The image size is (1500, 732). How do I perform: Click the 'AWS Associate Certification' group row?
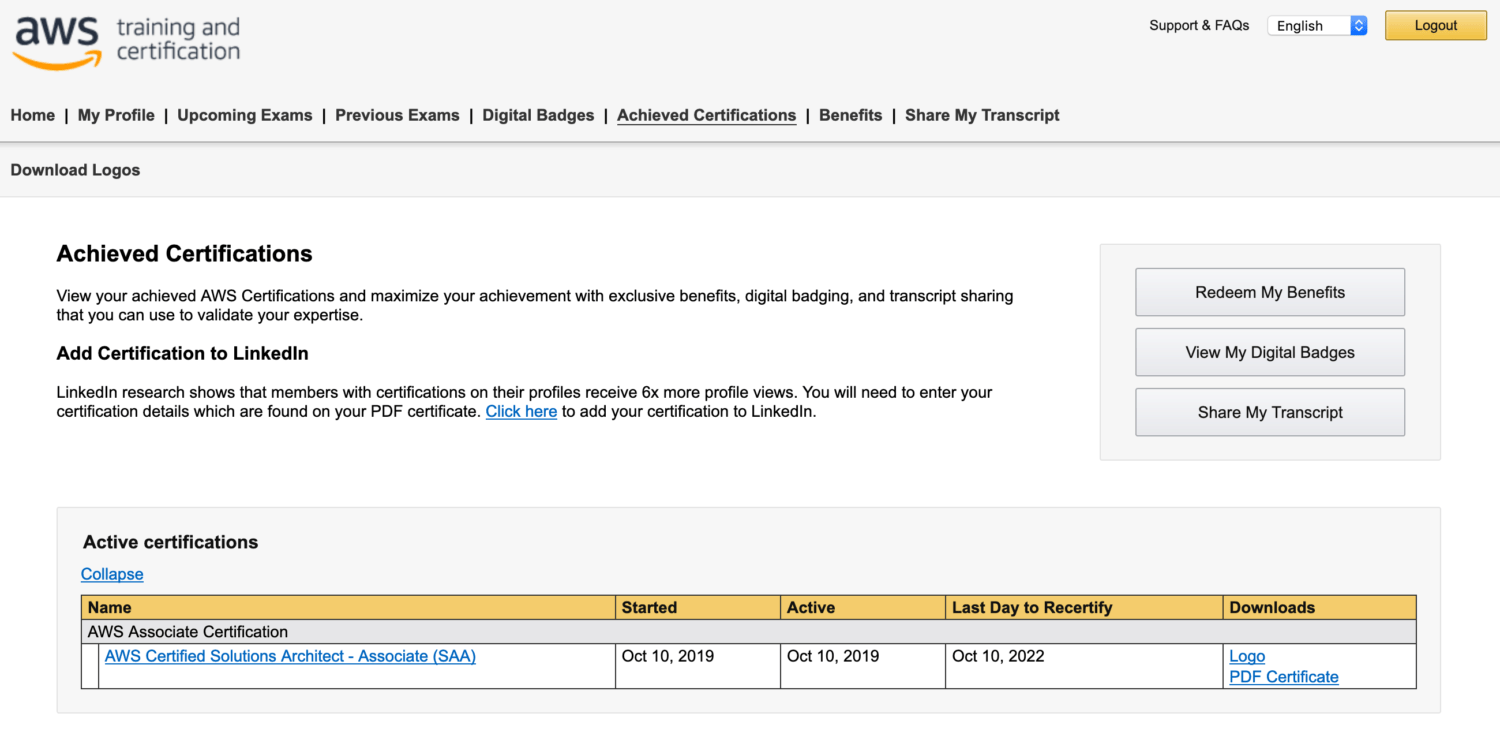tap(749, 632)
